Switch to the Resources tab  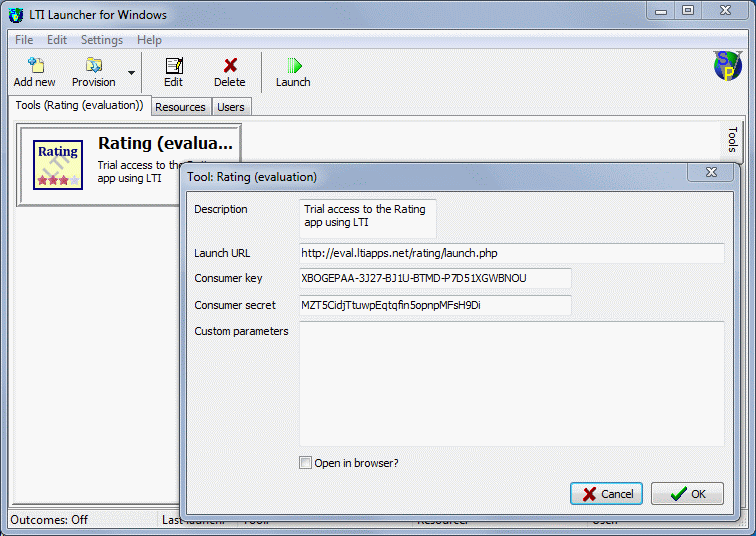pyautogui.click(x=180, y=107)
